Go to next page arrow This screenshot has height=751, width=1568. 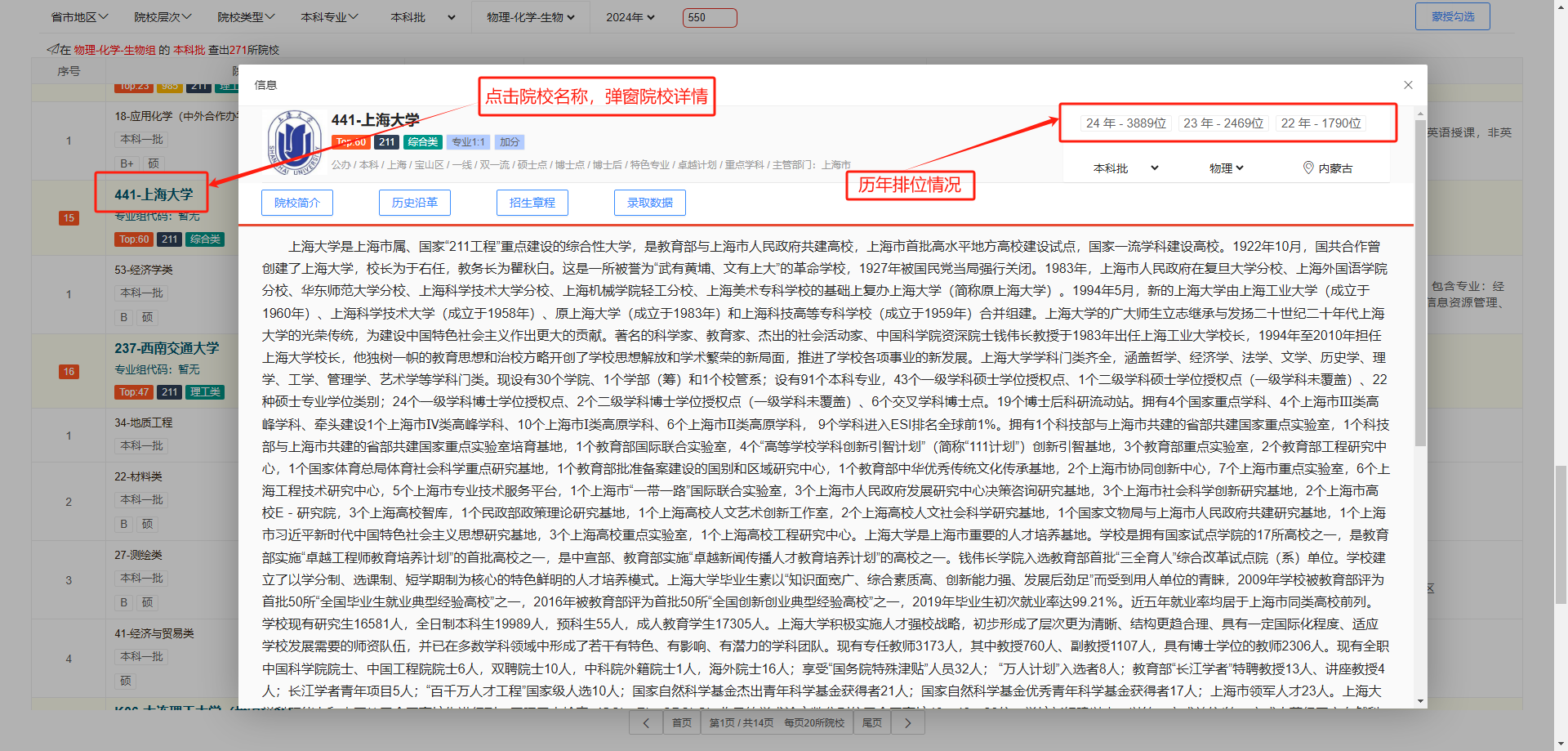pos(907,722)
